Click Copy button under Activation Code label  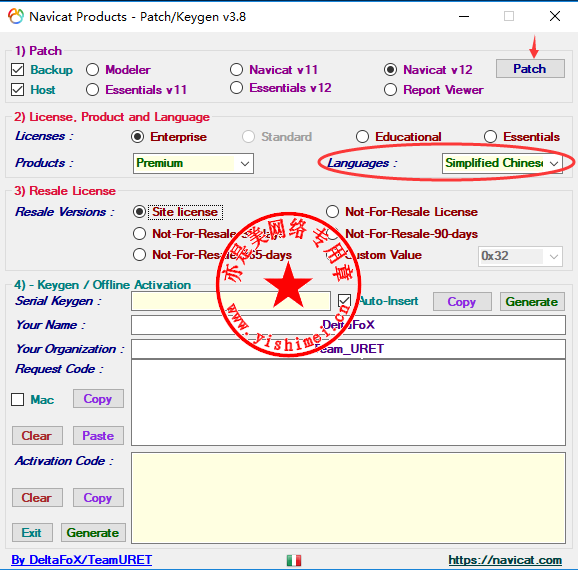(x=98, y=498)
